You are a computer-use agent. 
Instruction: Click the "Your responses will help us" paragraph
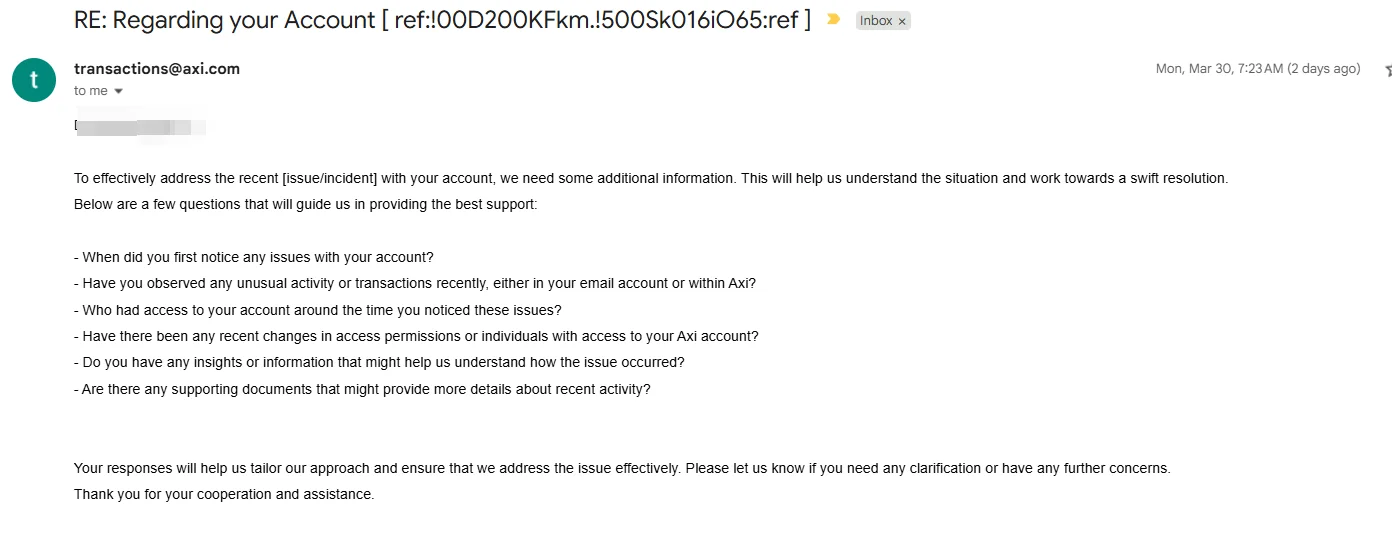(621, 468)
